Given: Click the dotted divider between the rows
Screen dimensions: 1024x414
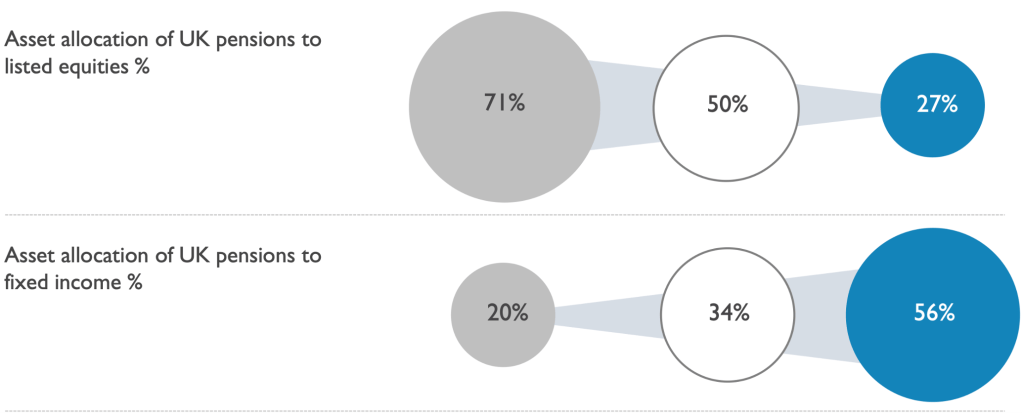Looking at the screenshot, I should [512, 214].
